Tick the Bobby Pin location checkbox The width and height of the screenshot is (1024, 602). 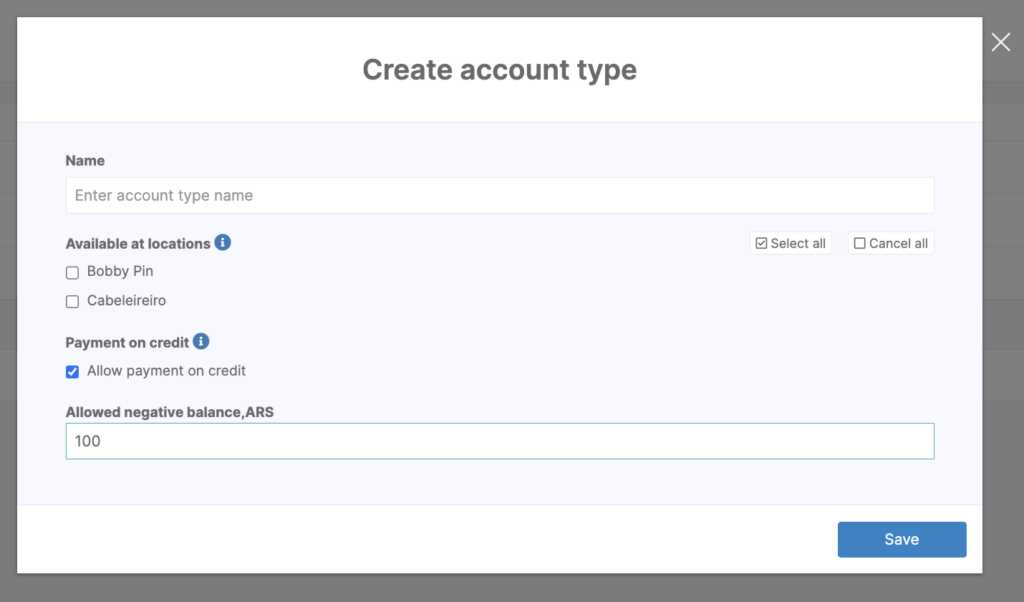pos(72,272)
